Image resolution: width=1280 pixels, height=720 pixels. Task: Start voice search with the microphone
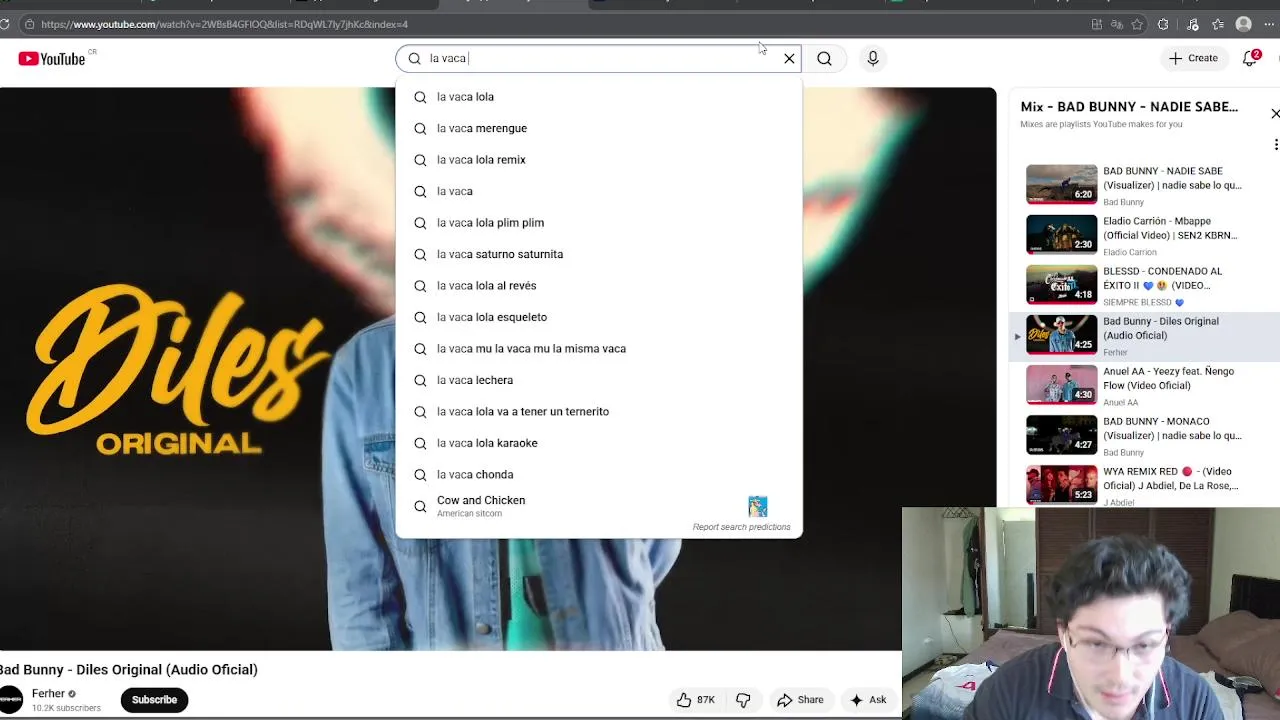[x=873, y=59]
